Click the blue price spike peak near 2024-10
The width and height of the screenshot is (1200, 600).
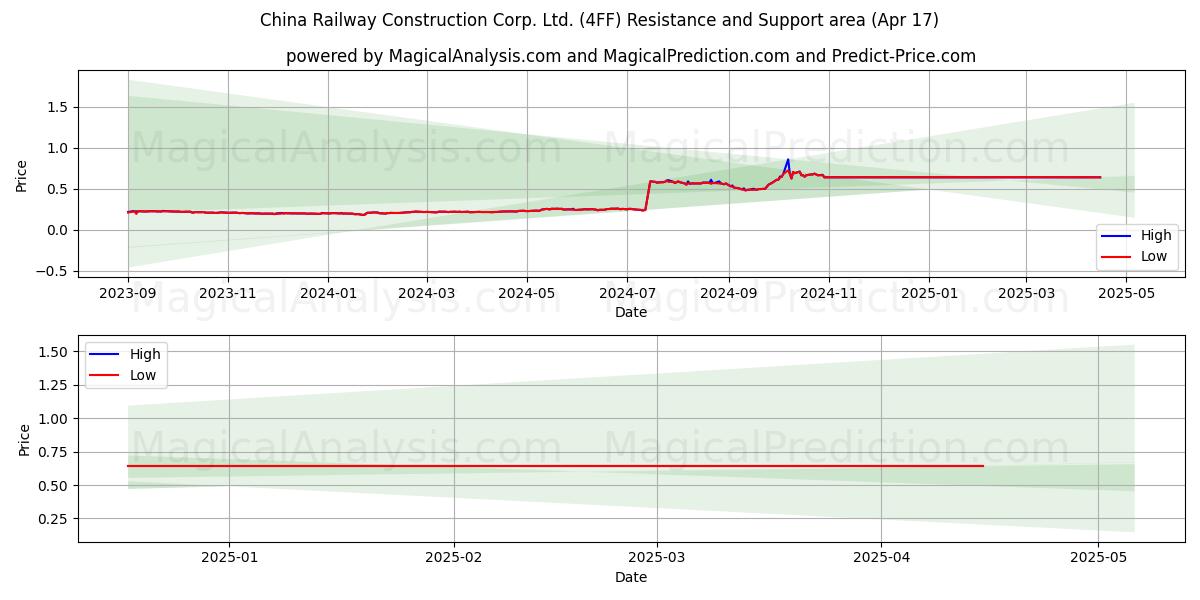pos(788,160)
